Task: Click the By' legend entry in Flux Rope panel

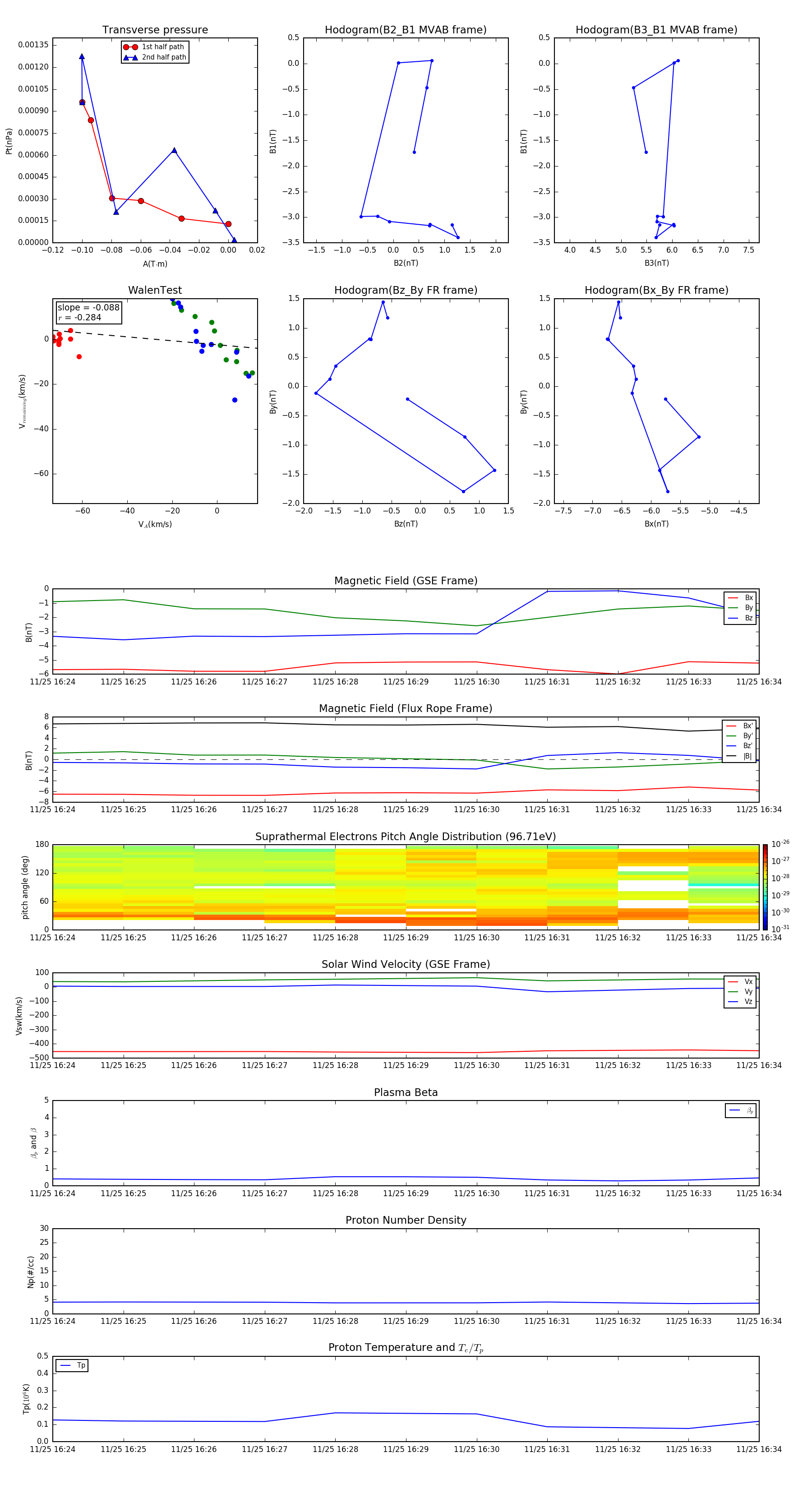Action: (739, 736)
